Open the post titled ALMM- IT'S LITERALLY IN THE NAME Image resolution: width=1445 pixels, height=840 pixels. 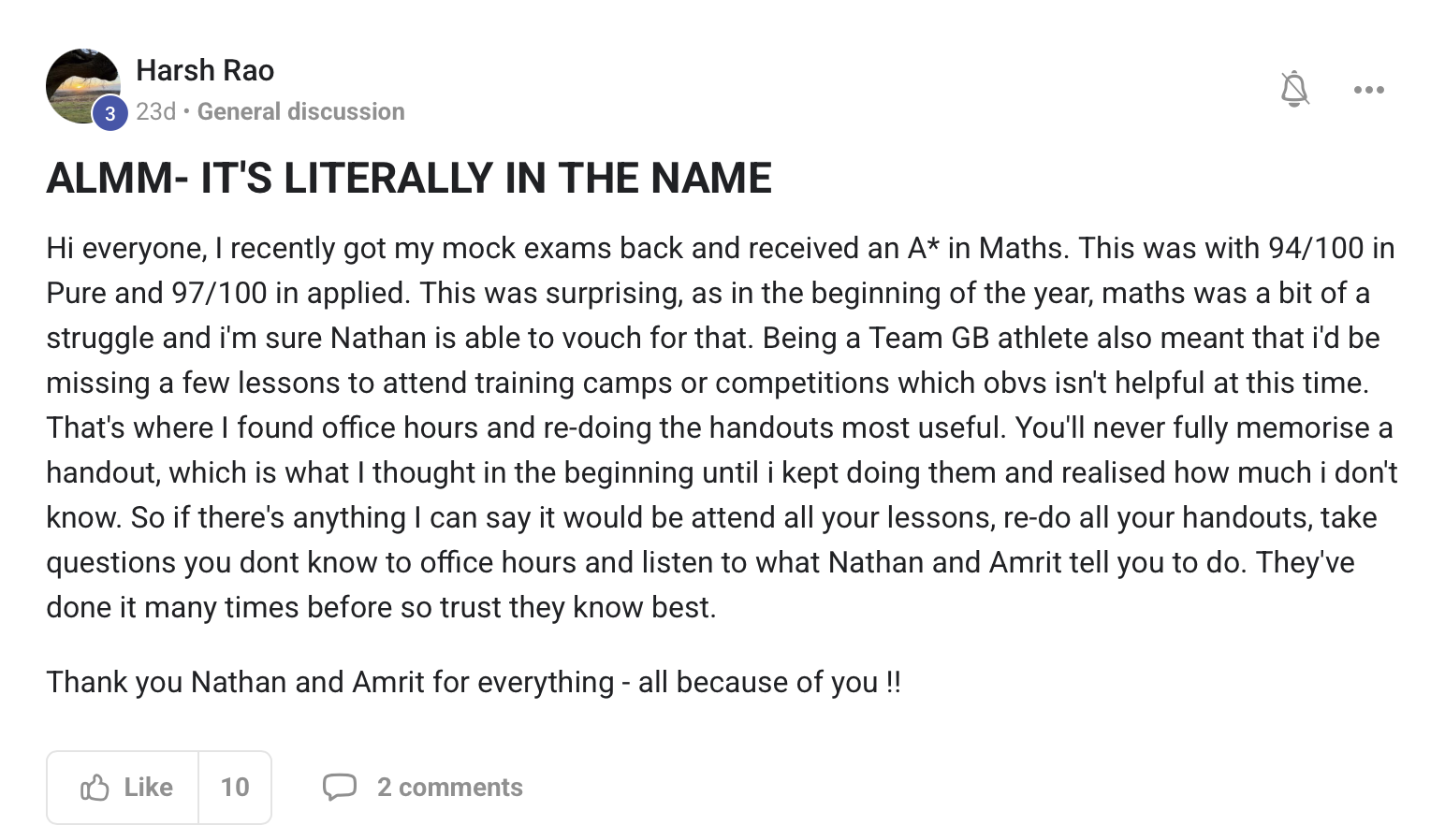point(409,178)
